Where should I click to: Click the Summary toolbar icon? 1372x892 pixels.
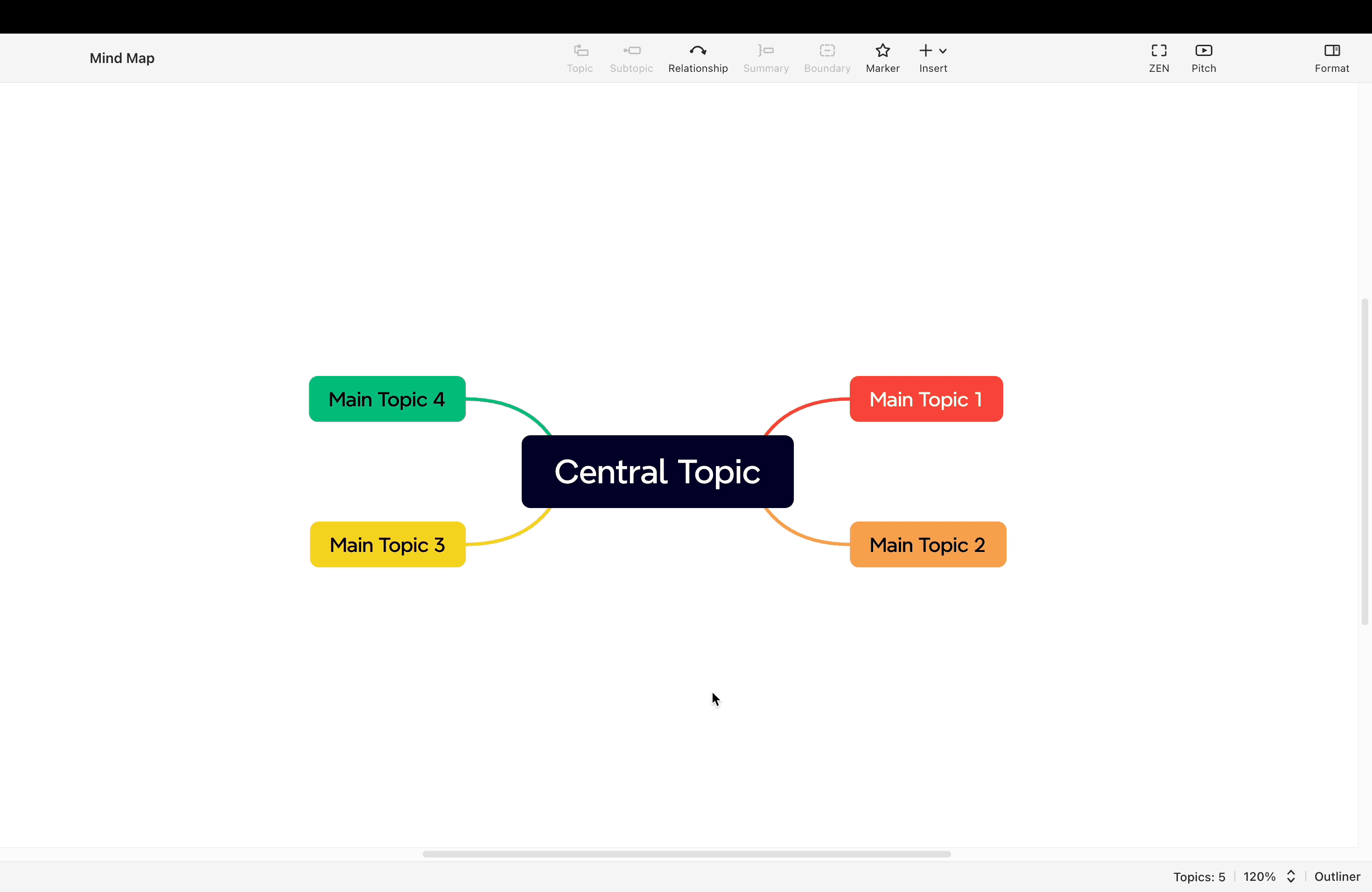coord(765,51)
